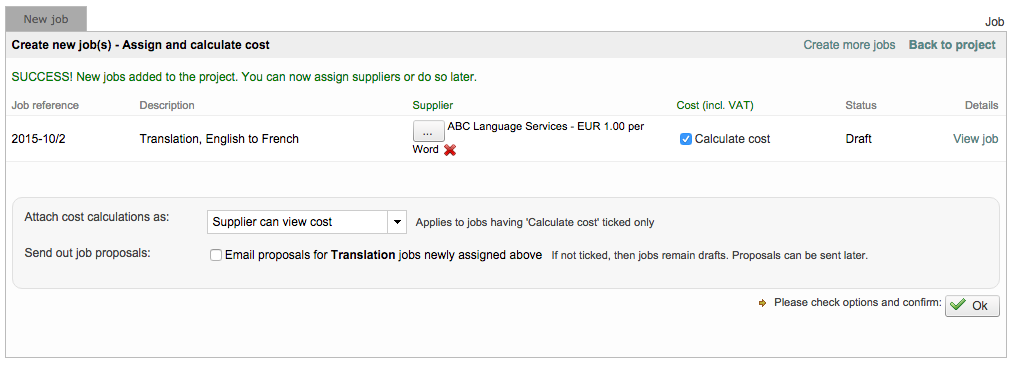Open the Create more jobs link

coord(849,45)
